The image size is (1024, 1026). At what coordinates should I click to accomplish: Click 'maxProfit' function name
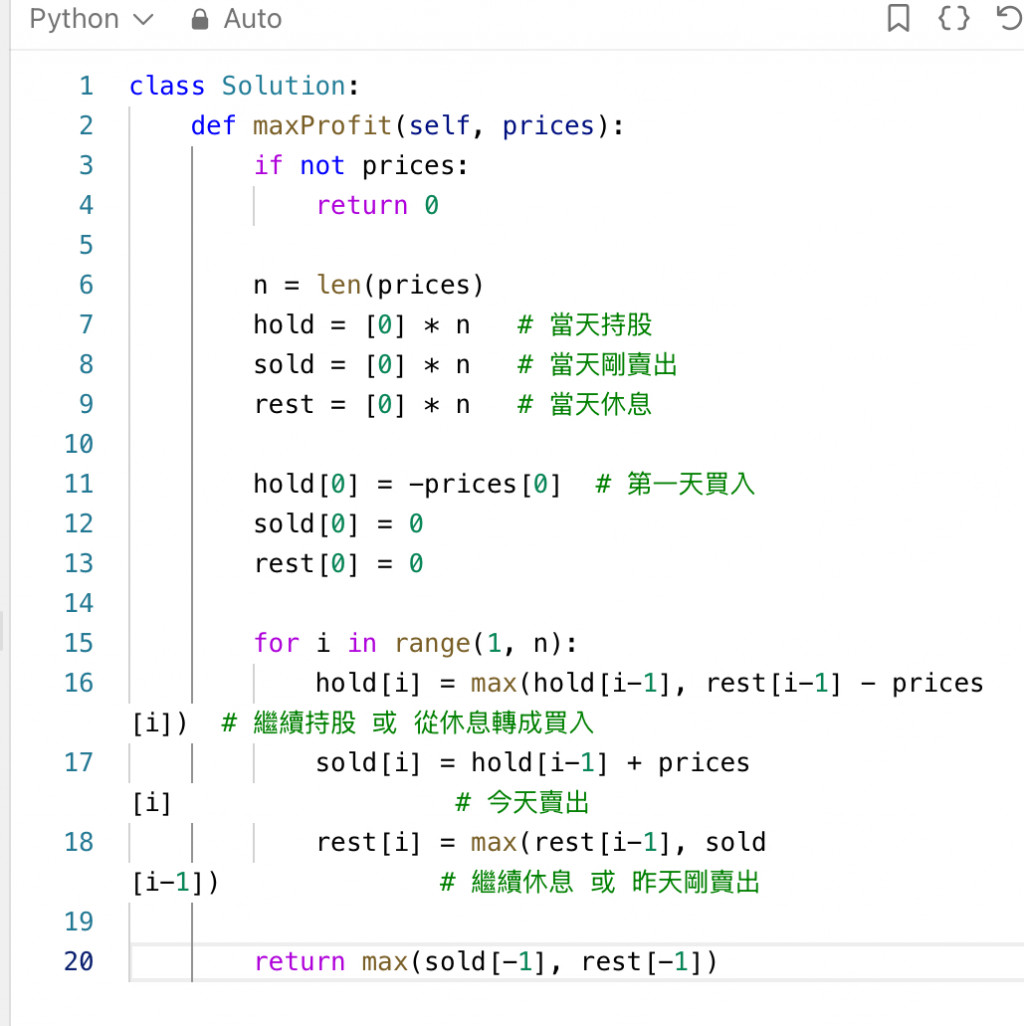point(322,126)
